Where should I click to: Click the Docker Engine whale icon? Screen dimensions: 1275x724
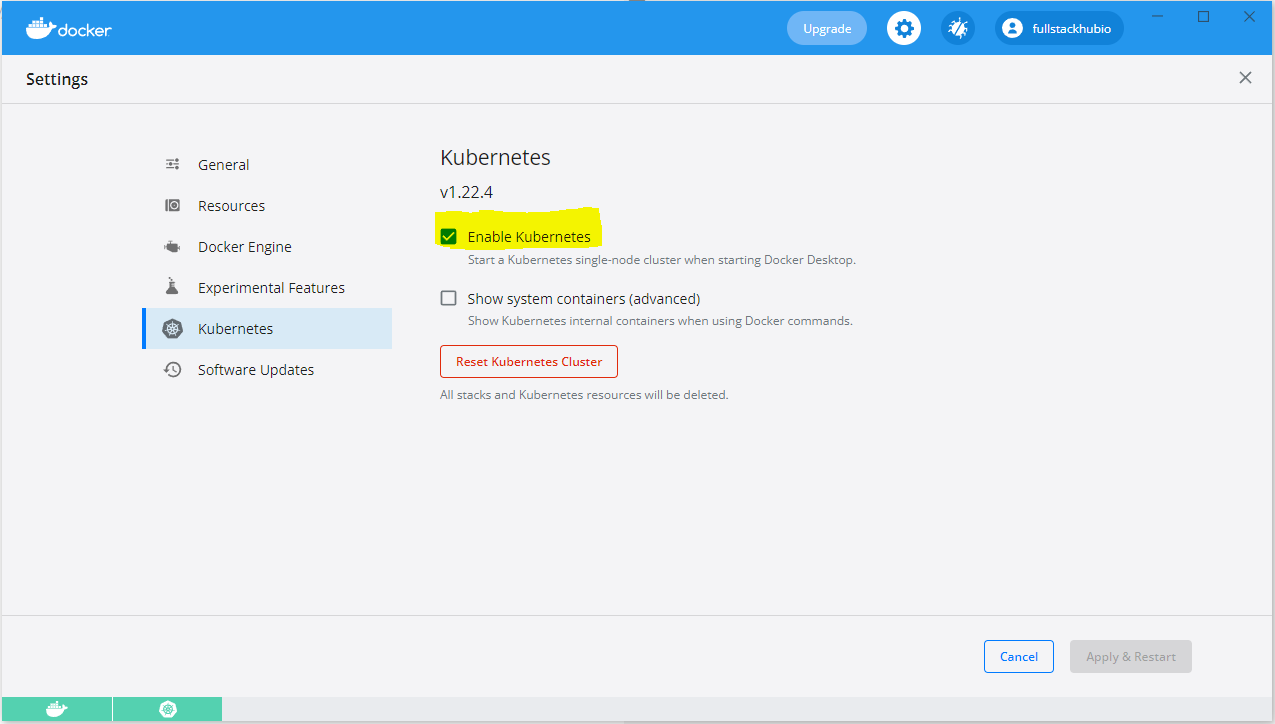[173, 246]
